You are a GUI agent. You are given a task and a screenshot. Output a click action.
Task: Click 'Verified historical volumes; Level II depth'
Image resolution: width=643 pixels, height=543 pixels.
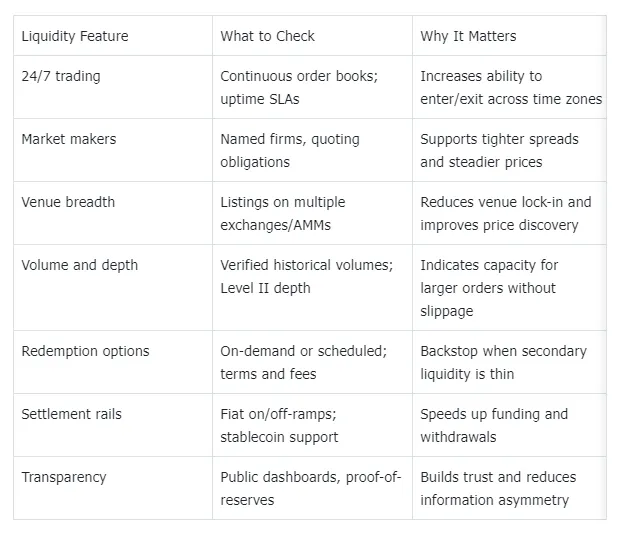pos(306,276)
